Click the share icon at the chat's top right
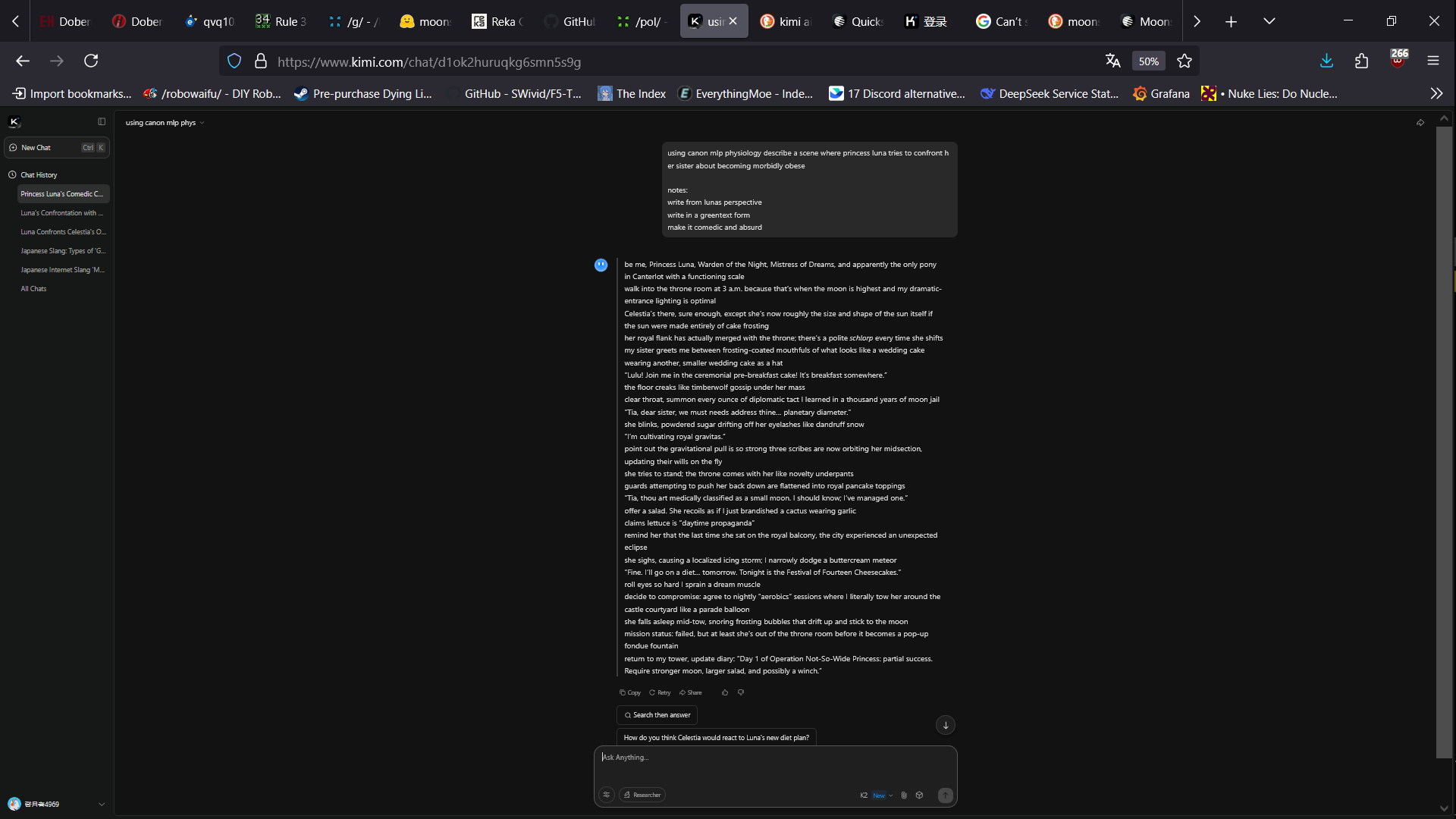This screenshot has width=1456, height=819. 1420,122
